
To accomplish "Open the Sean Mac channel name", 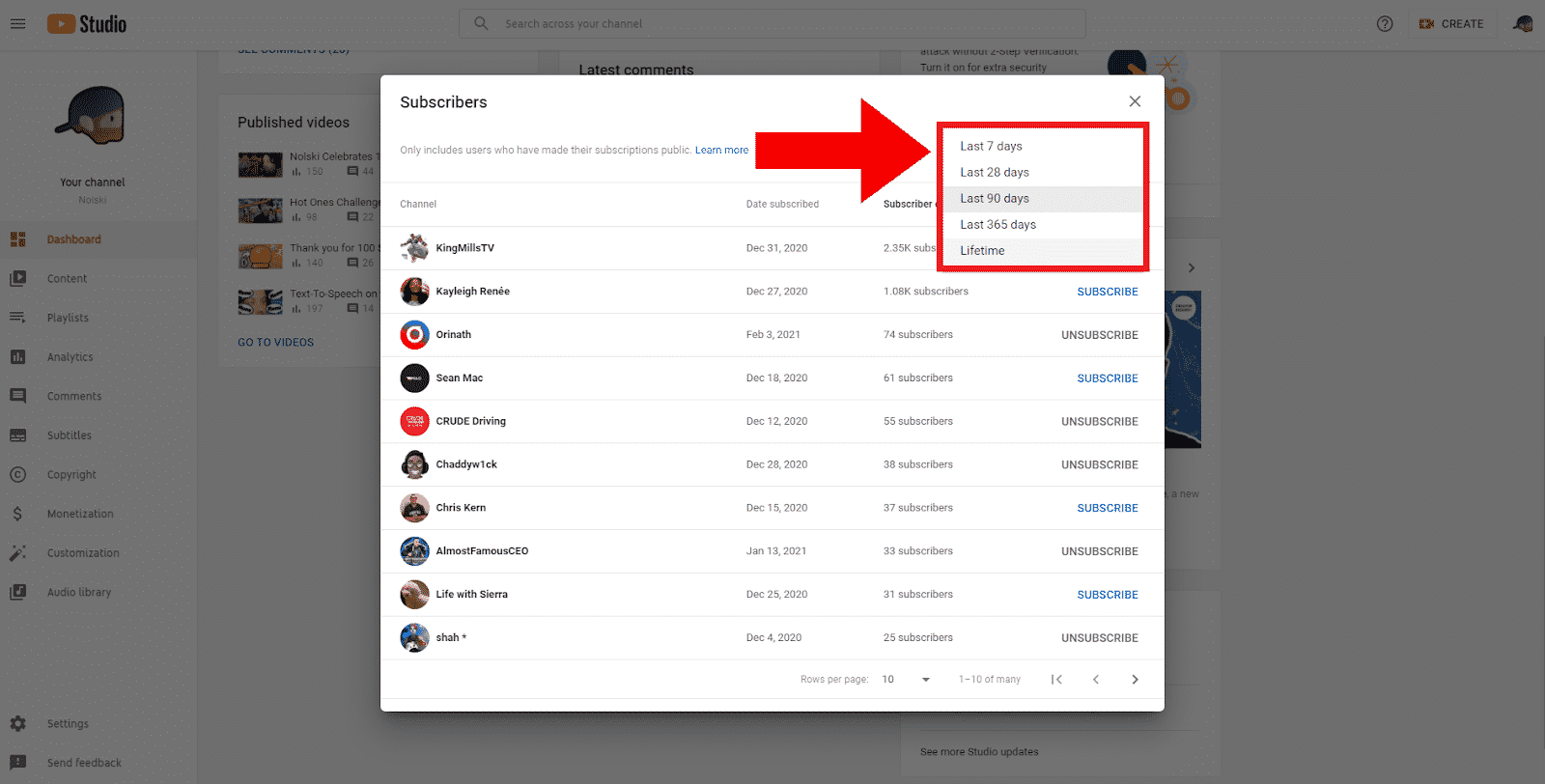I will pos(459,378).
